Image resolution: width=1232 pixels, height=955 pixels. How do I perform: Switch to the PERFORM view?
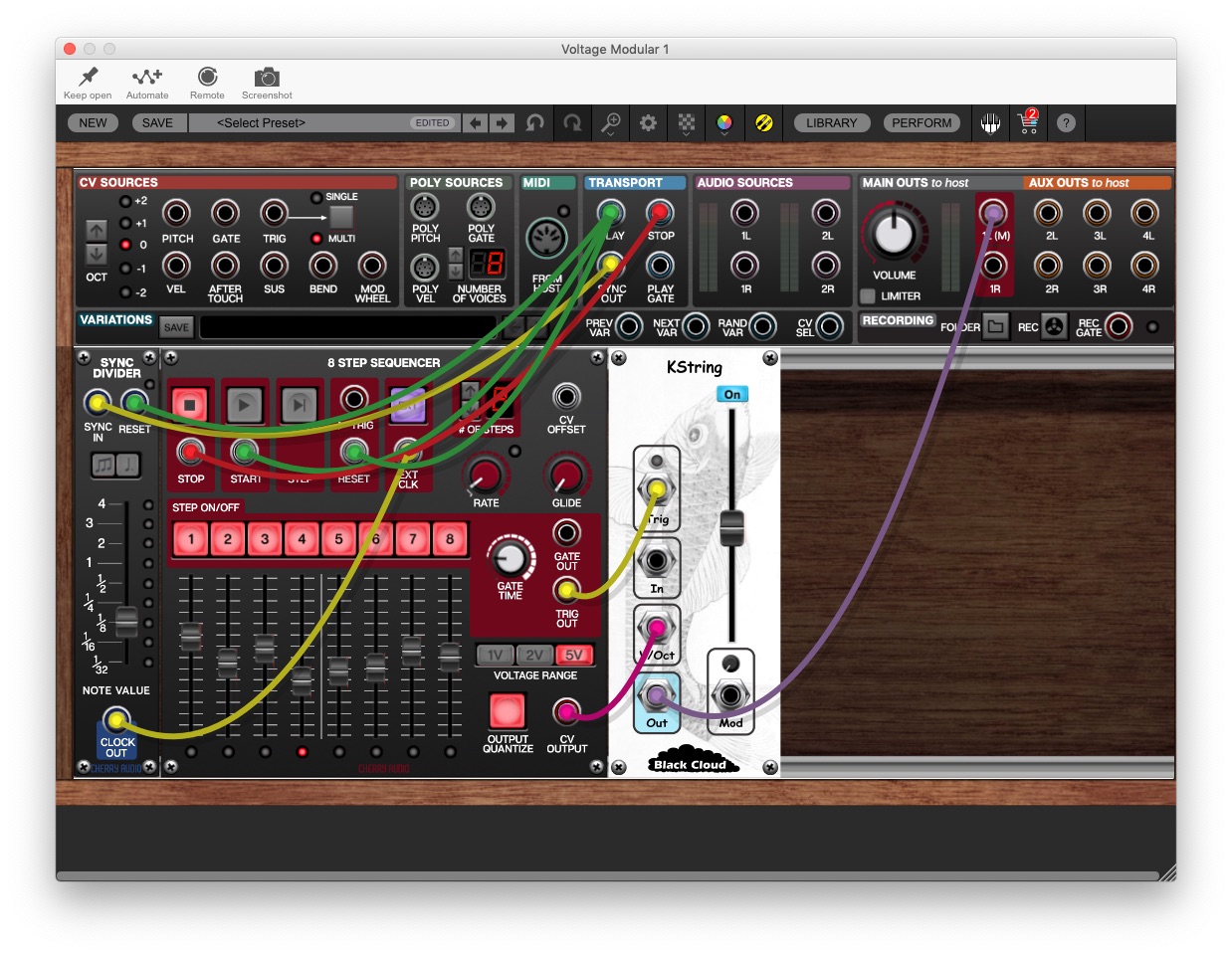click(922, 122)
